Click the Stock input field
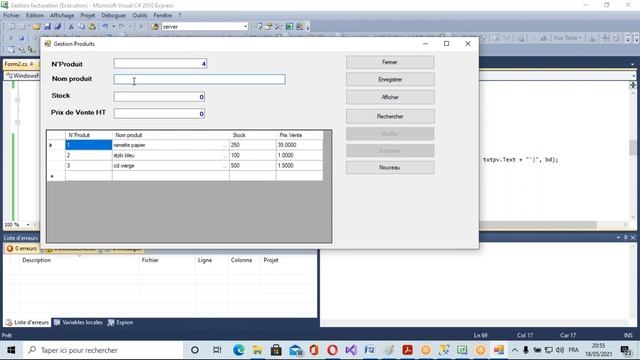640x360 pixels. 159,97
